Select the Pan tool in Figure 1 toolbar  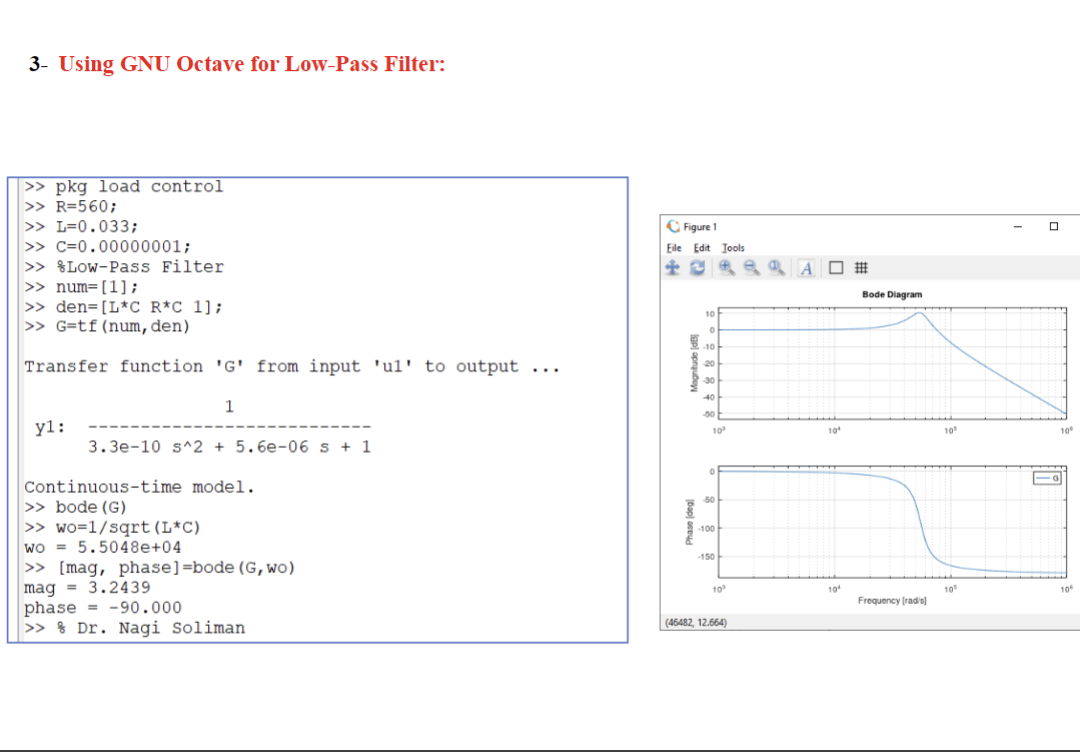(673, 268)
